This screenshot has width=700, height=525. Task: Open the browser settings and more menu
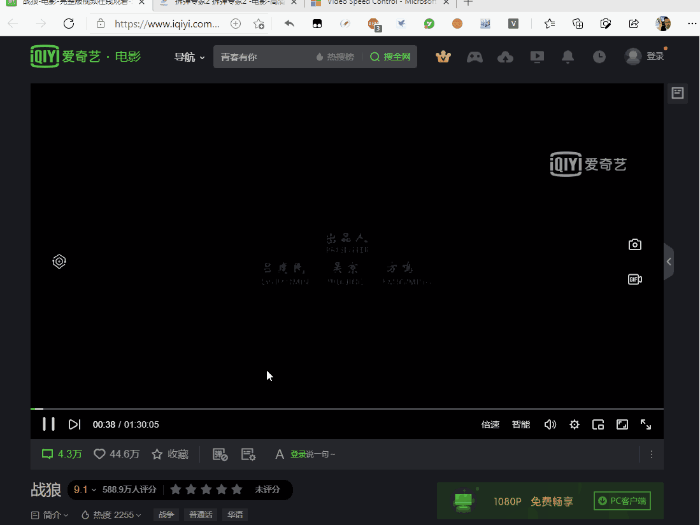pos(692,24)
